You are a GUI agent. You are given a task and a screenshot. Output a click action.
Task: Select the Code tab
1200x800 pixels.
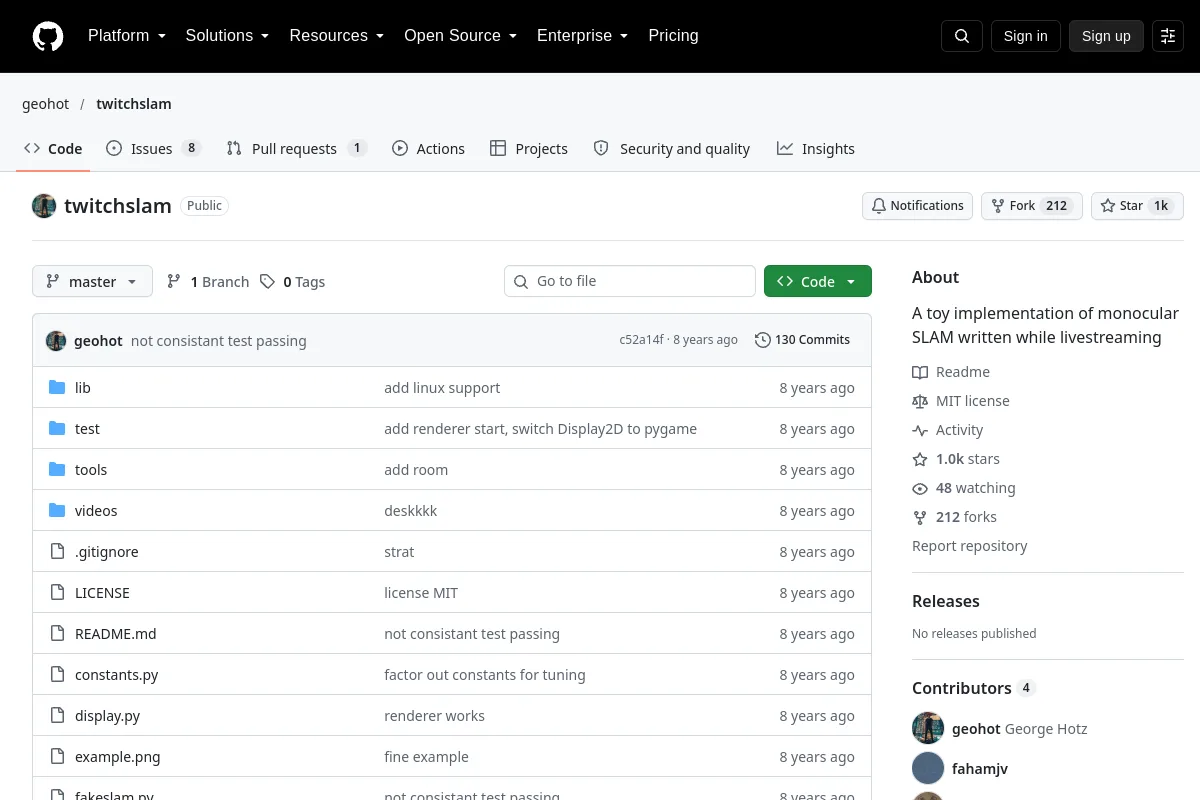click(x=54, y=149)
